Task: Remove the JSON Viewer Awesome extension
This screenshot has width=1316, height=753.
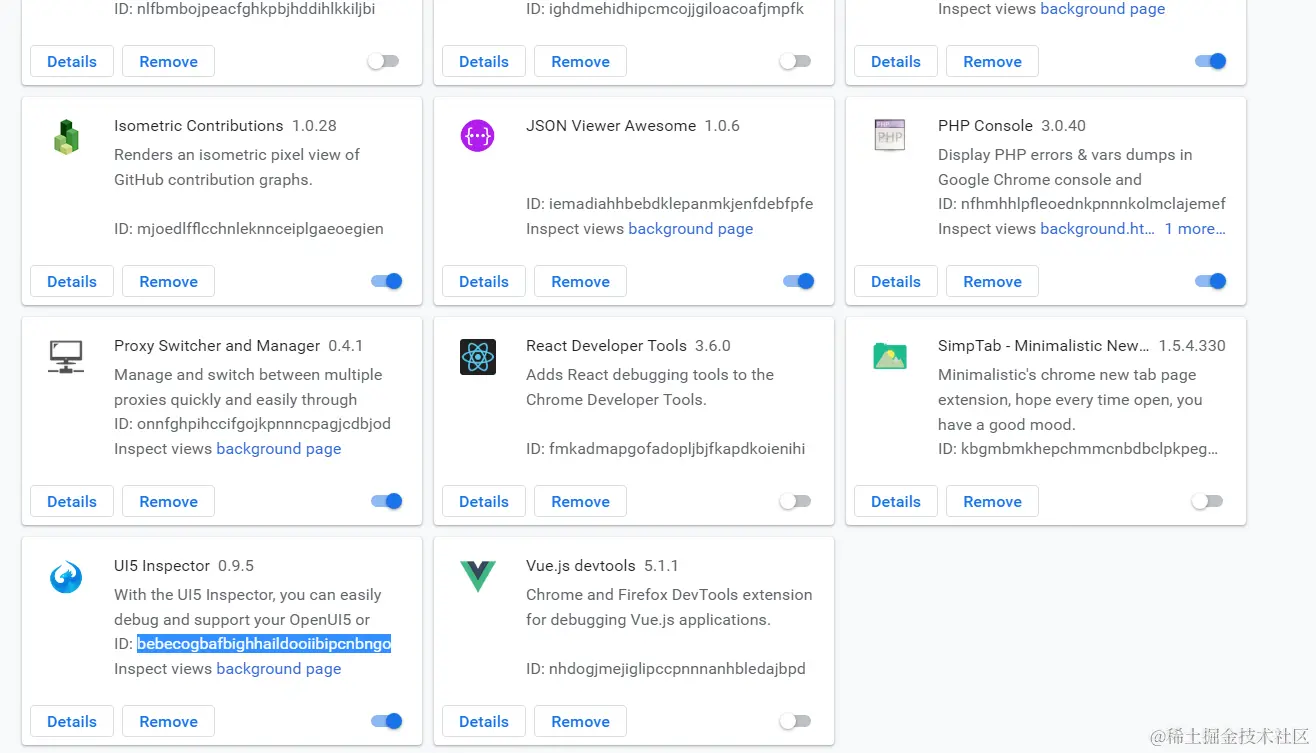Action: coord(580,281)
